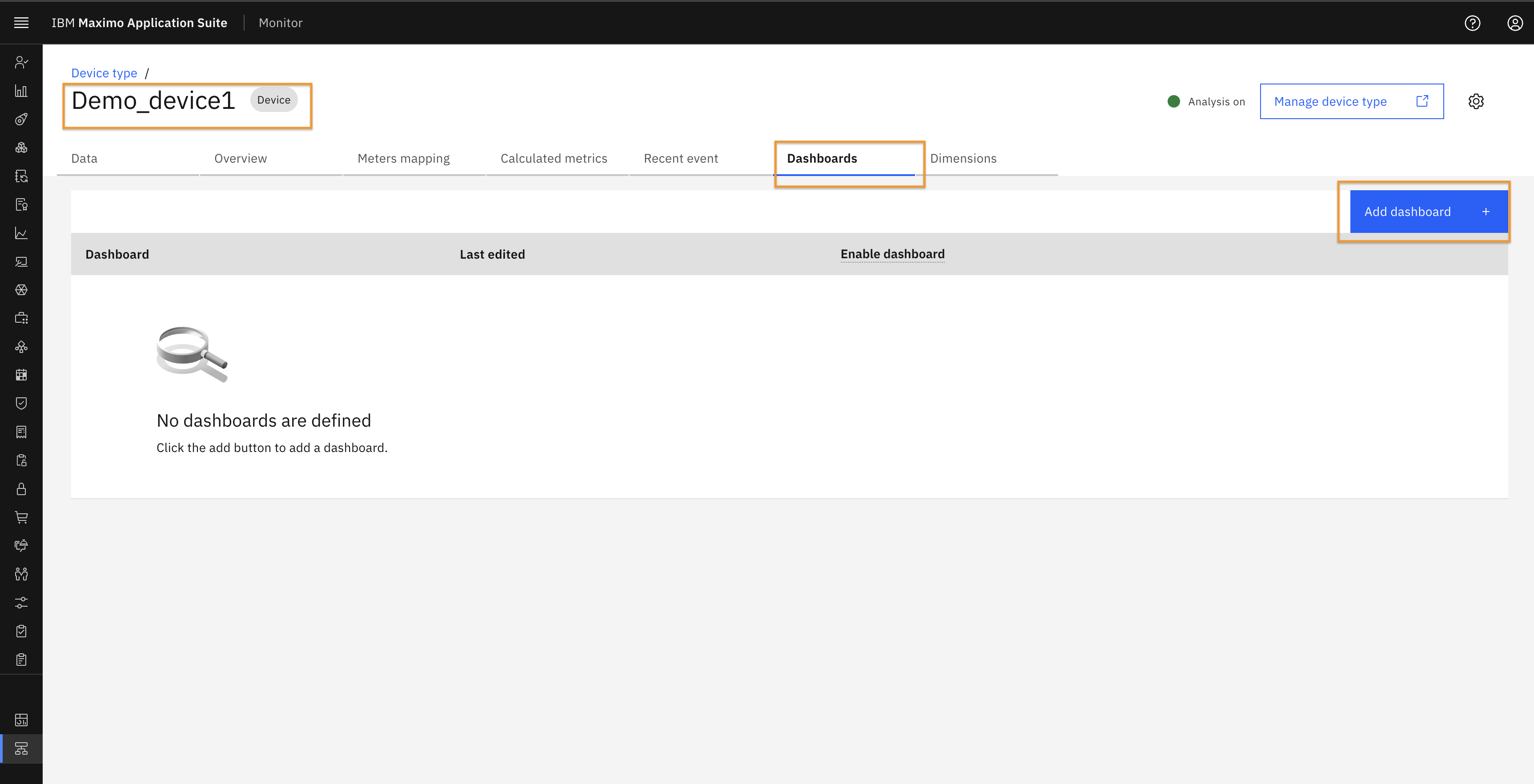1534x784 pixels.
Task: Click the IBM Maximo Application Suite title
Action: pos(139,23)
